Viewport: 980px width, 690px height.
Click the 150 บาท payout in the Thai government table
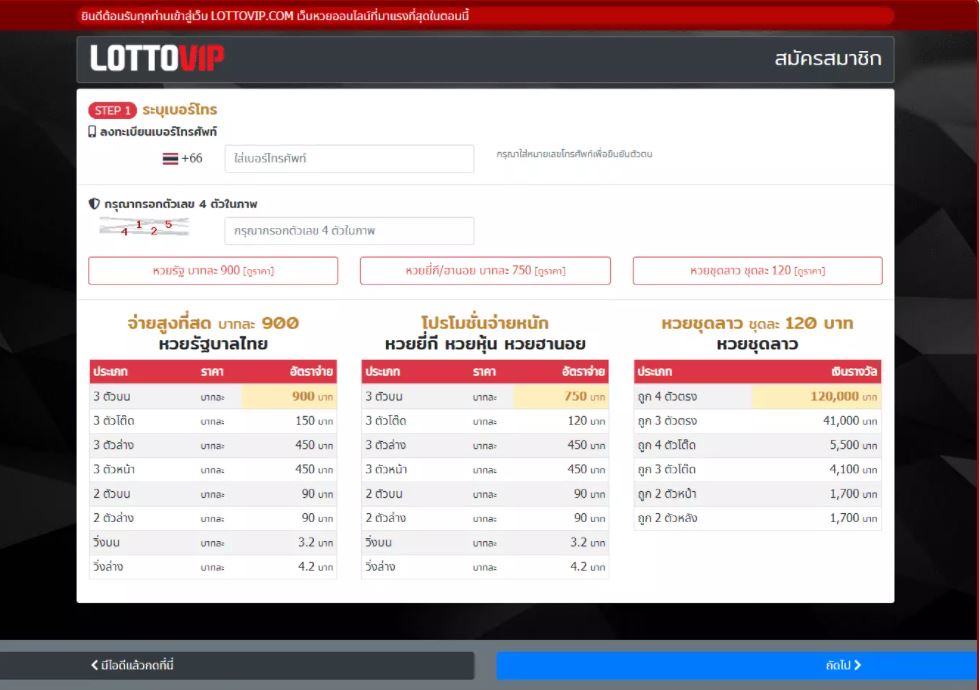coord(314,421)
